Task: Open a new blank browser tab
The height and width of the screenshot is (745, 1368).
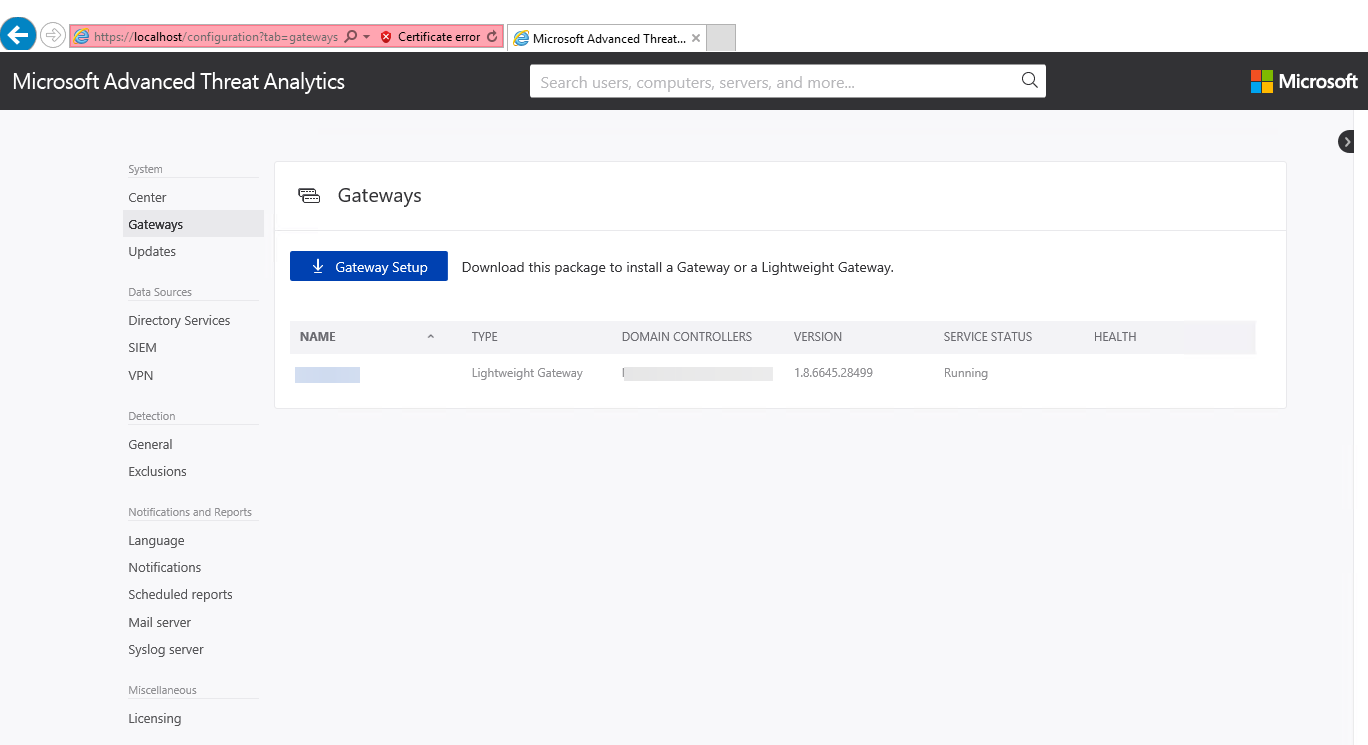Action: [721, 38]
